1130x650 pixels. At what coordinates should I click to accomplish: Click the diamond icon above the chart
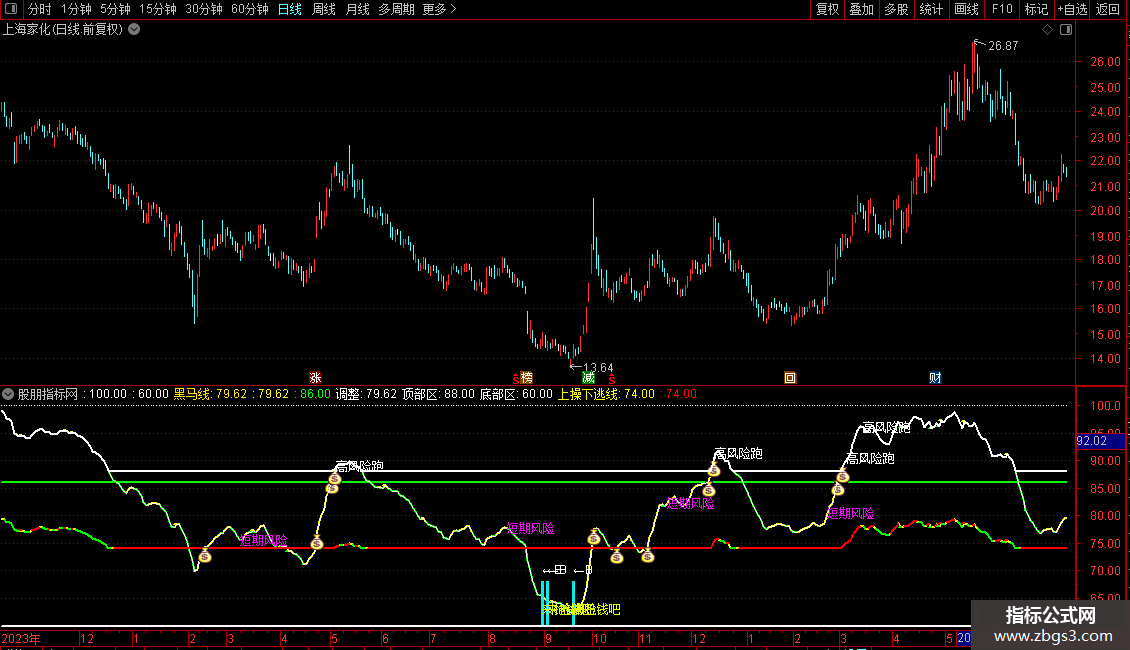1047,30
